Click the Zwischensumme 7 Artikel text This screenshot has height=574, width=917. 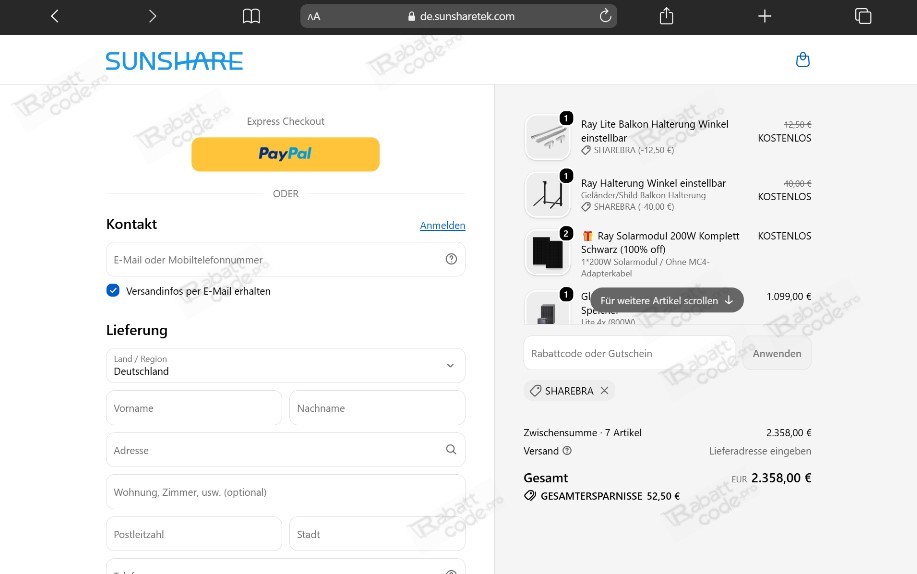pos(582,432)
